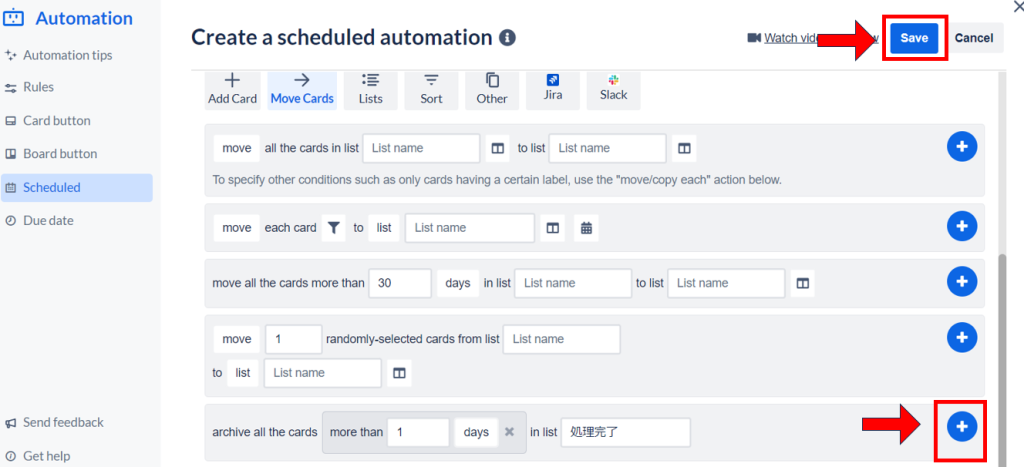Remove the 'more than 1 days' condition
Image resolution: width=1024 pixels, height=467 pixels.
pos(509,432)
